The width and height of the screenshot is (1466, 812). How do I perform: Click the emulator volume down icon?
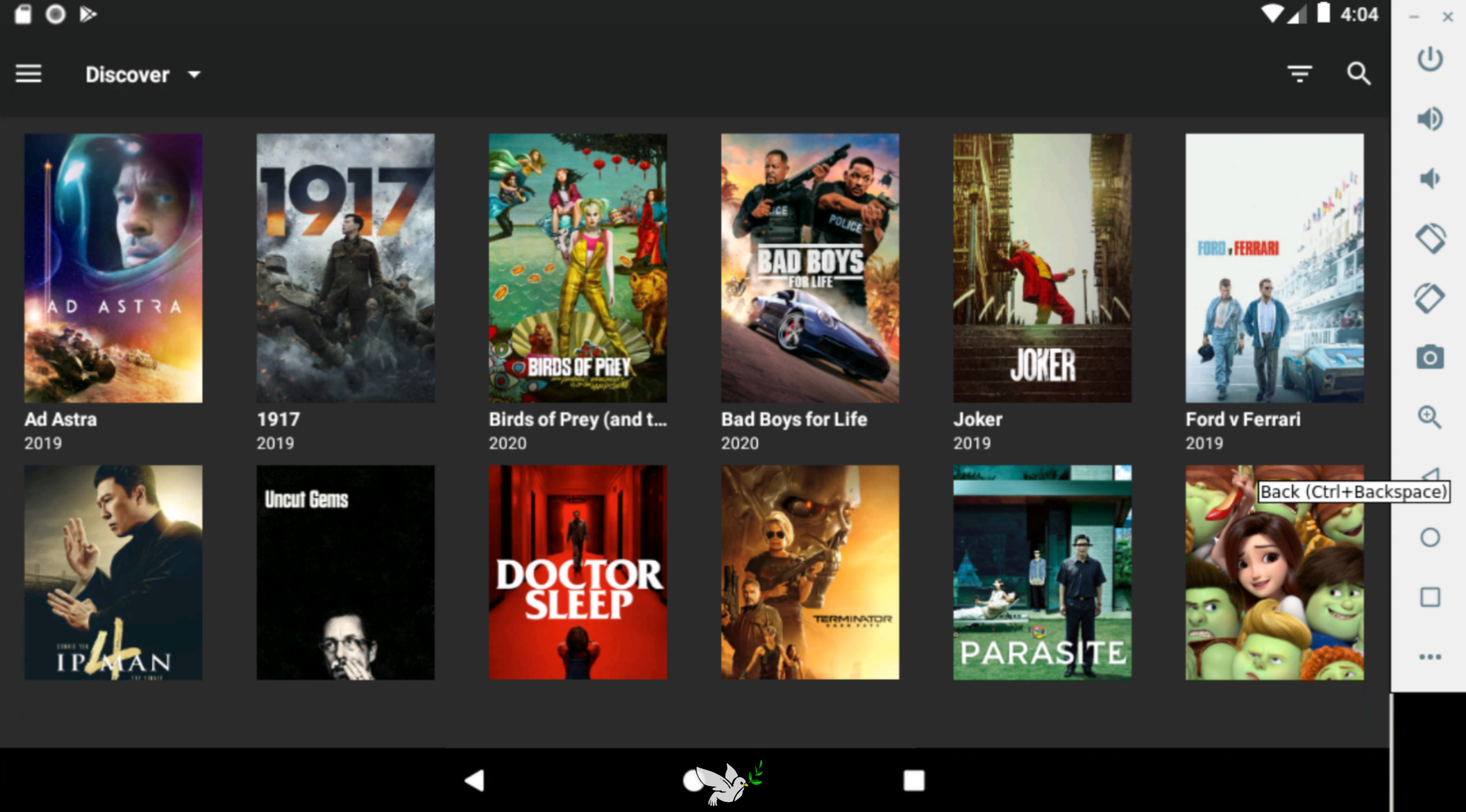pyautogui.click(x=1430, y=178)
